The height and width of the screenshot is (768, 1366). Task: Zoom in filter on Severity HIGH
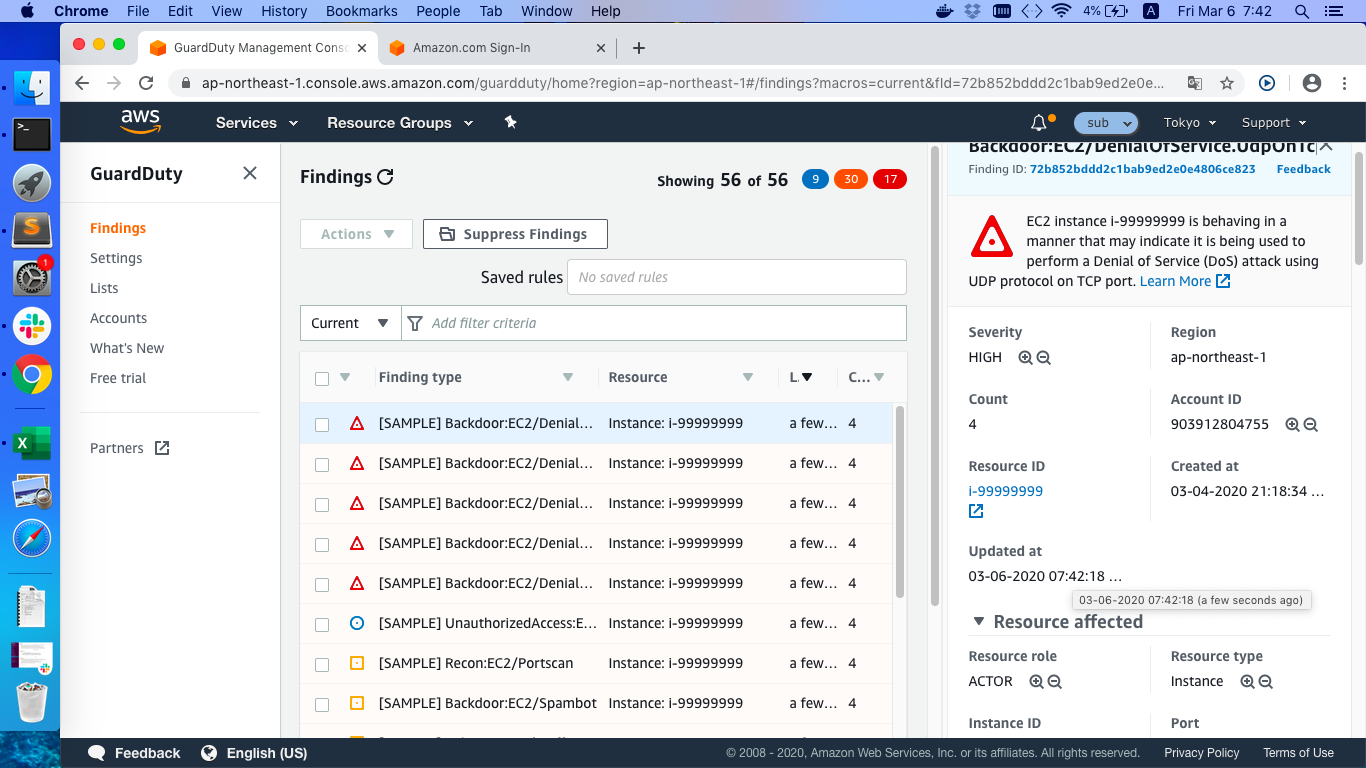[1025, 358]
